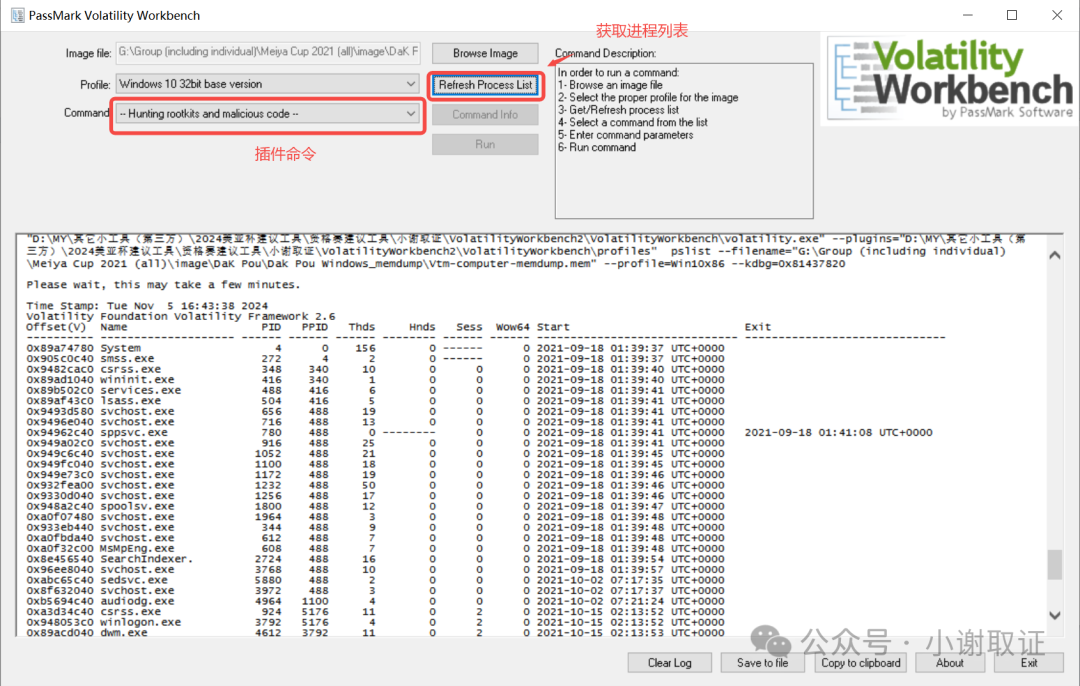Select the dwm.exe row

[375, 632]
